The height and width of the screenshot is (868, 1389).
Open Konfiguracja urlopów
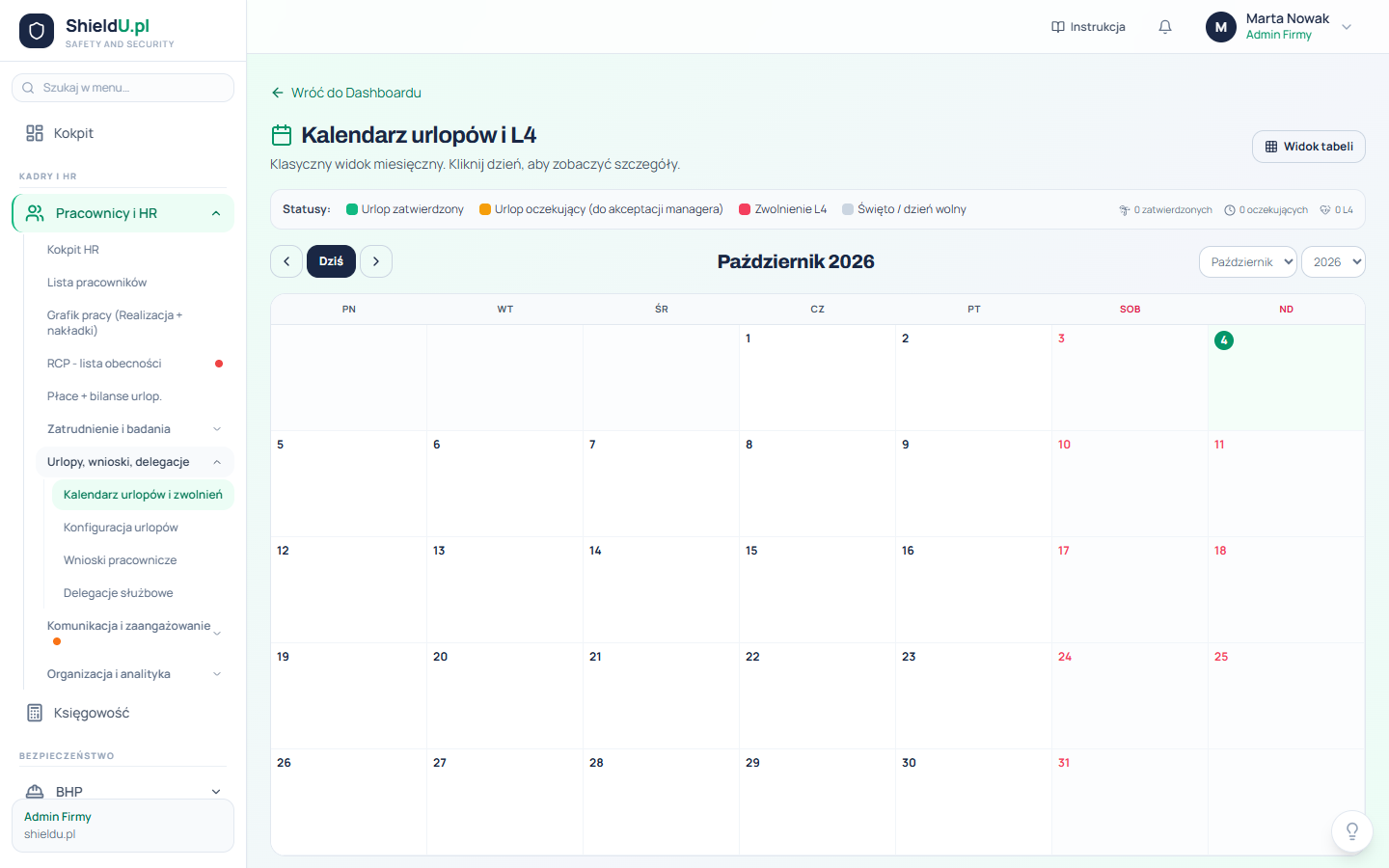(x=143, y=528)
